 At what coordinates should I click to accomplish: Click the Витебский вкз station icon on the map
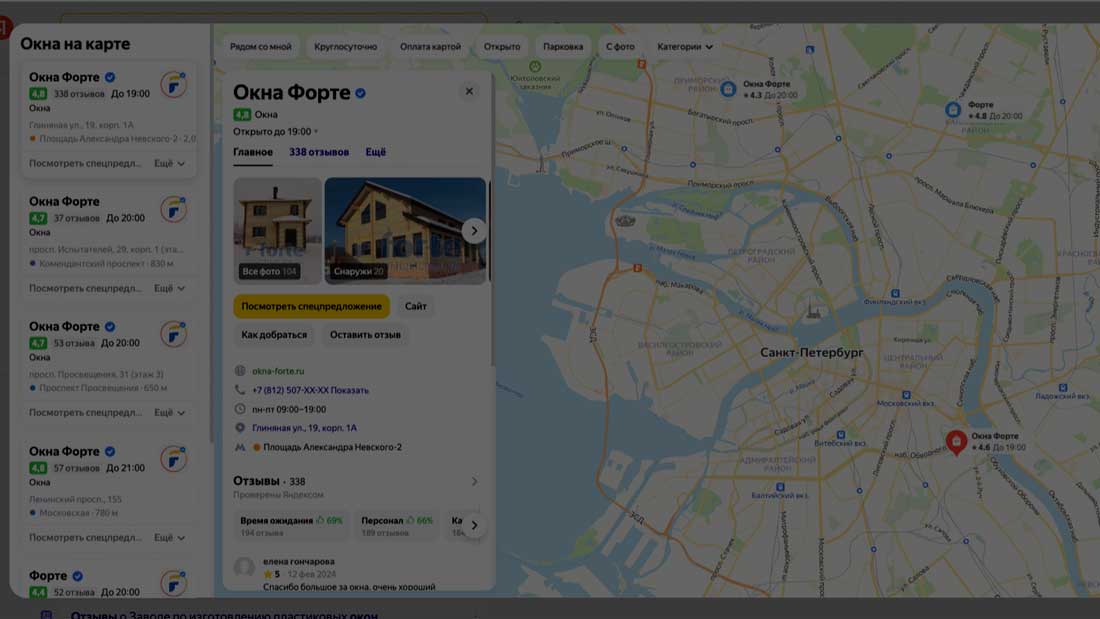tap(840, 435)
